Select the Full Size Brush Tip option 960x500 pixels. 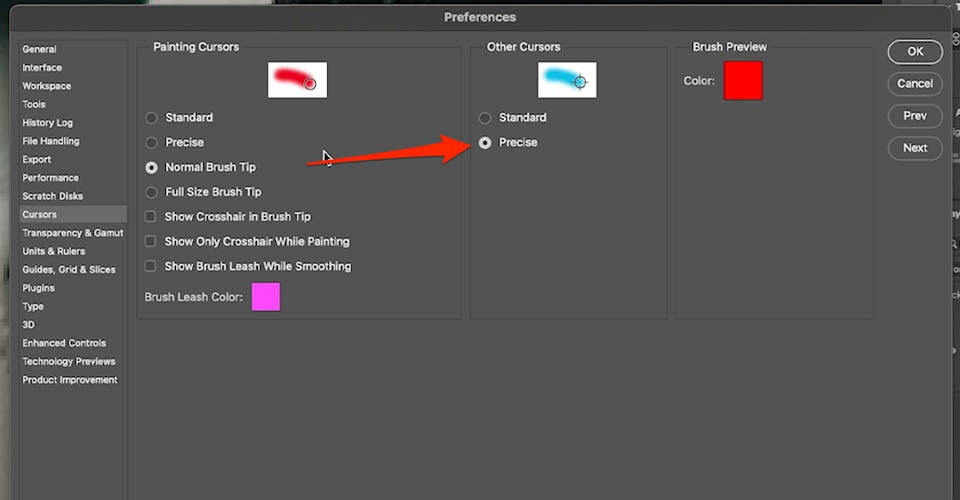tap(151, 192)
